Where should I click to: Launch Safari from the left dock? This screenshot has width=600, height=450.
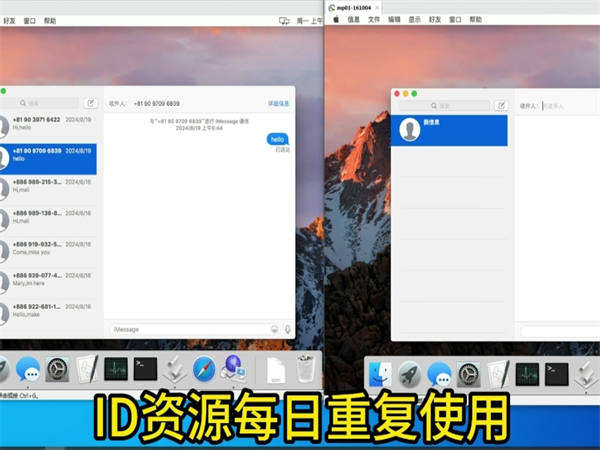click(204, 369)
